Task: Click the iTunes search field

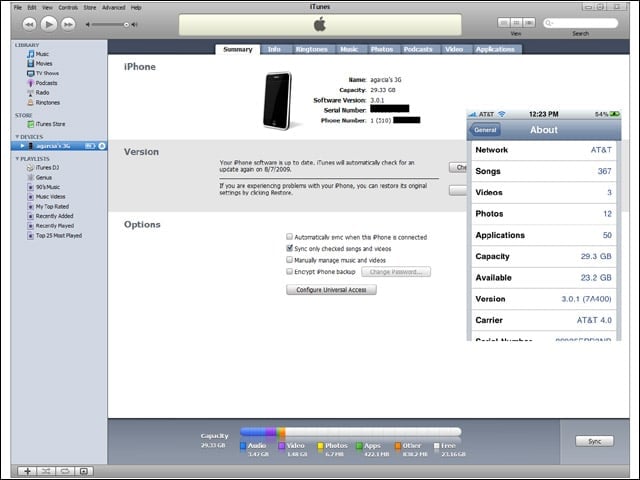Action: (580, 23)
